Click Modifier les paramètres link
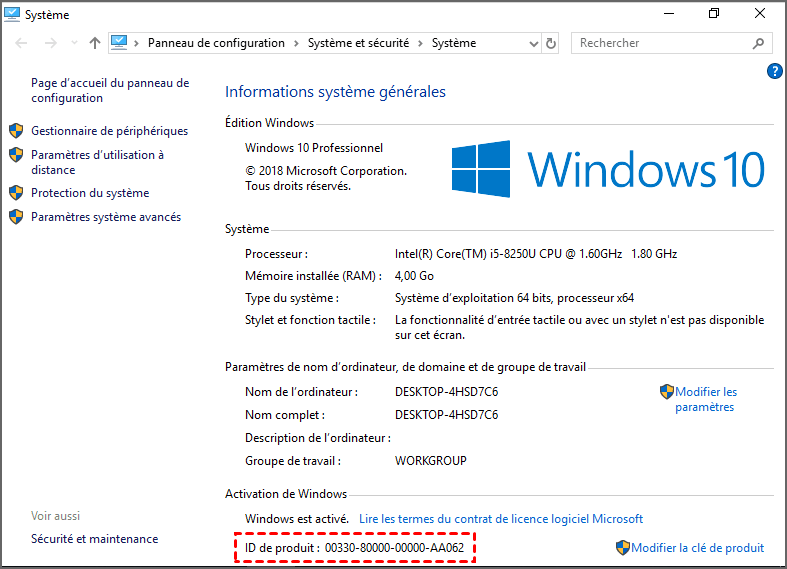The height and width of the screenshot is (569, 787). pyautogui.click(x=706, y=399)
